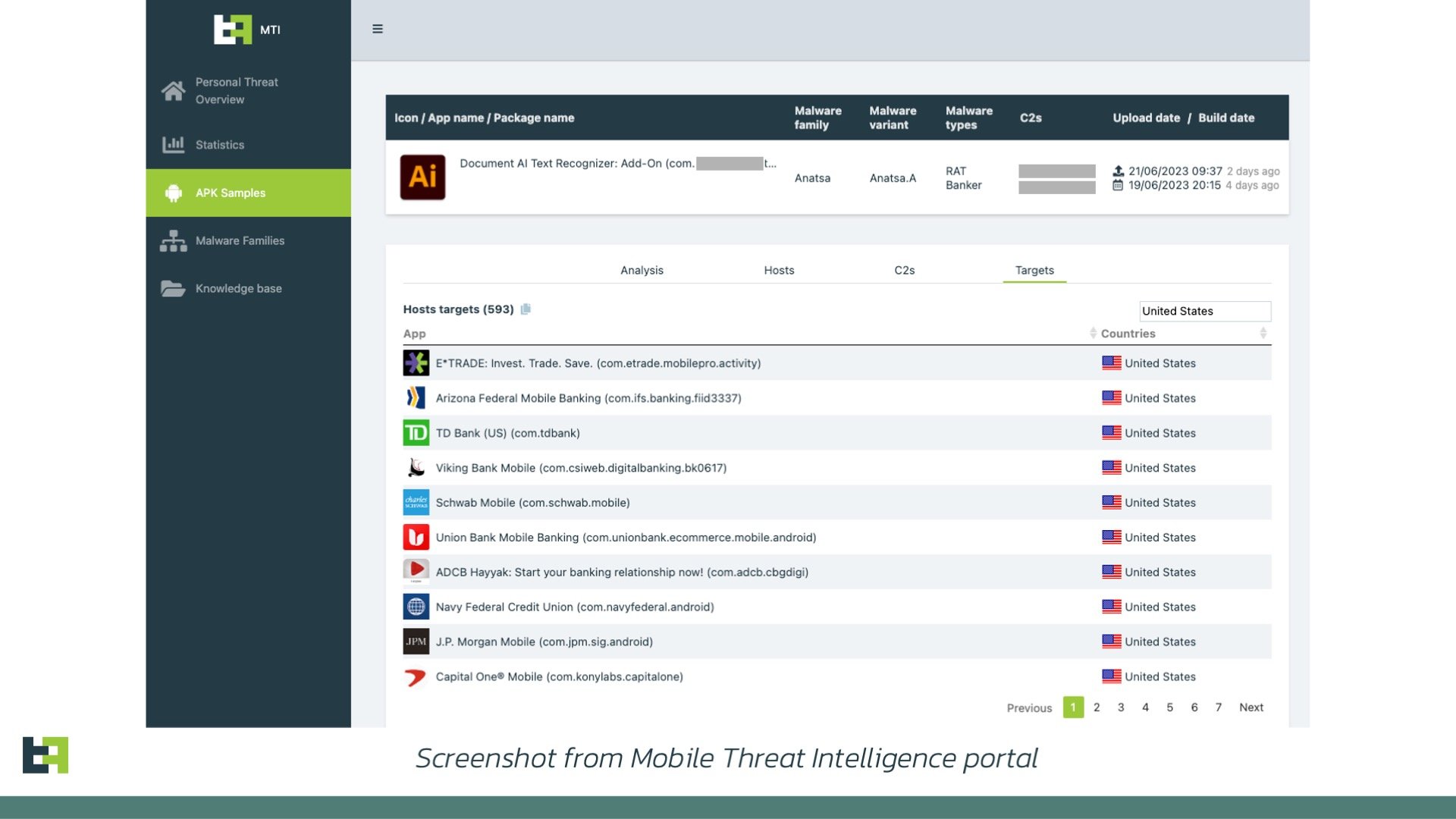Sort by Countries column arrows
The image size is (1456, 819).
(1263, 333)
